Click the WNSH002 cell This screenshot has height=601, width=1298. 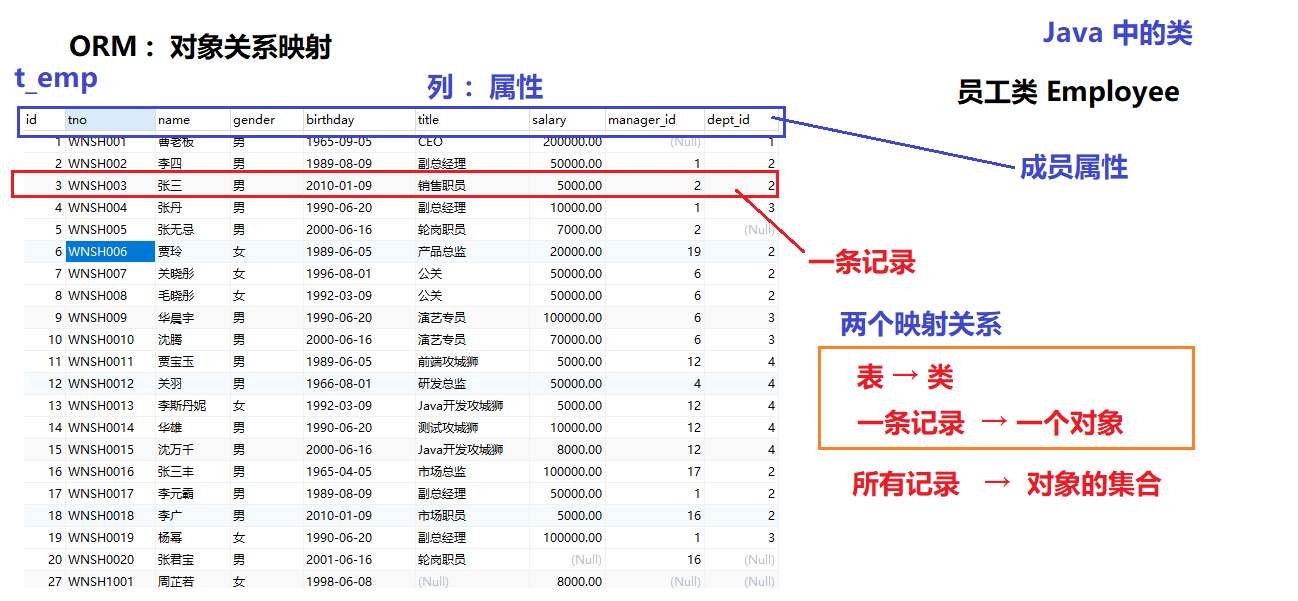coord(110,163)
